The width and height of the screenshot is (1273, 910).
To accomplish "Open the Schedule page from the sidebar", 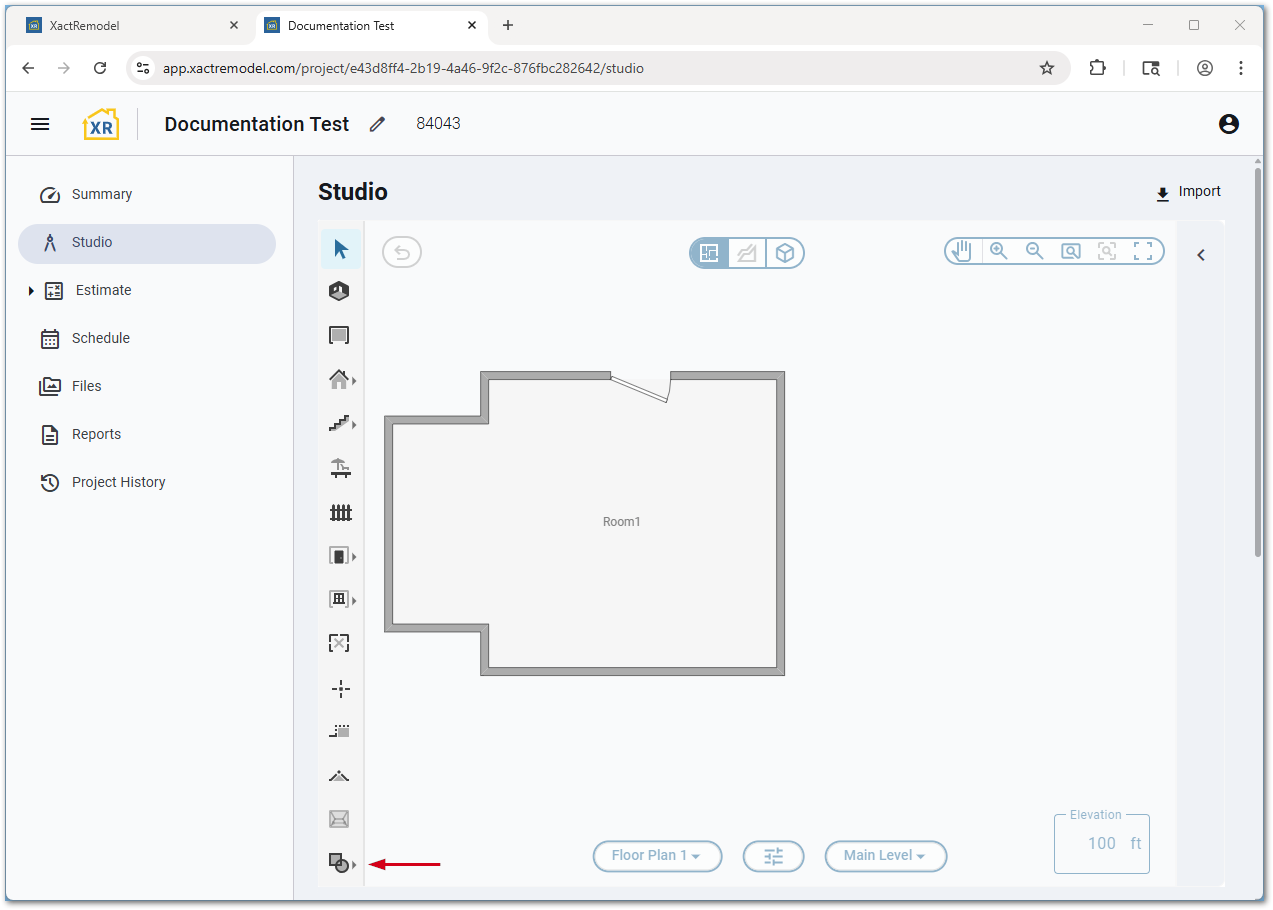I will pyautogui.click(x=100, y=338).
